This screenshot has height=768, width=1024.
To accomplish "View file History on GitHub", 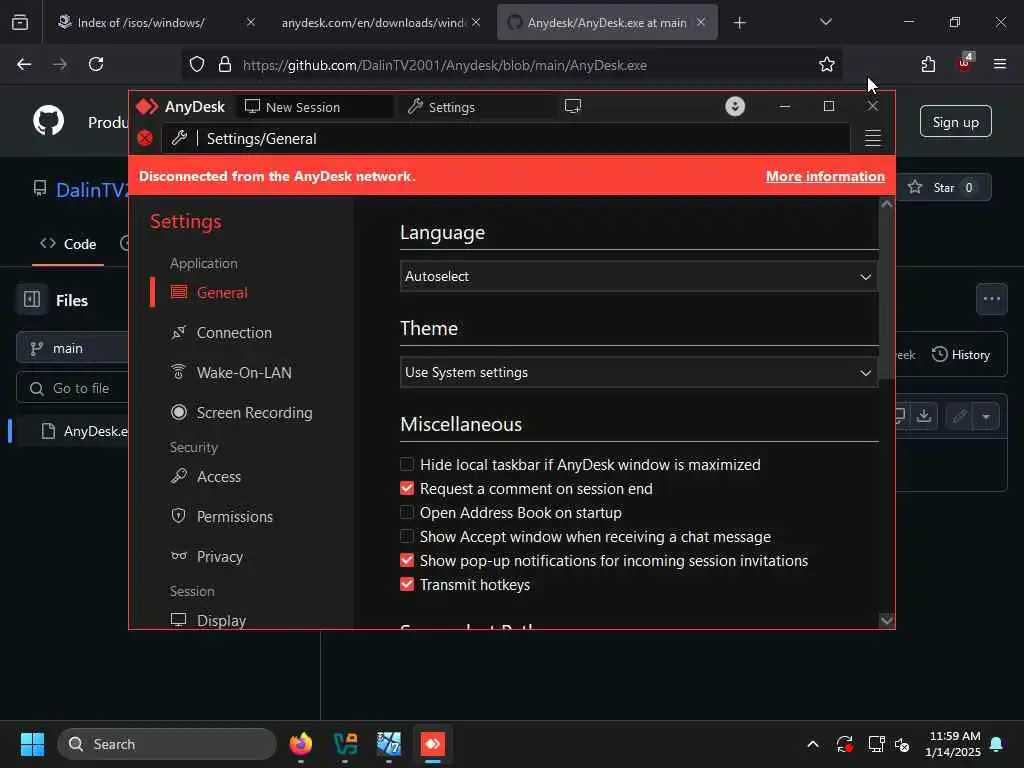I will 961,355.
